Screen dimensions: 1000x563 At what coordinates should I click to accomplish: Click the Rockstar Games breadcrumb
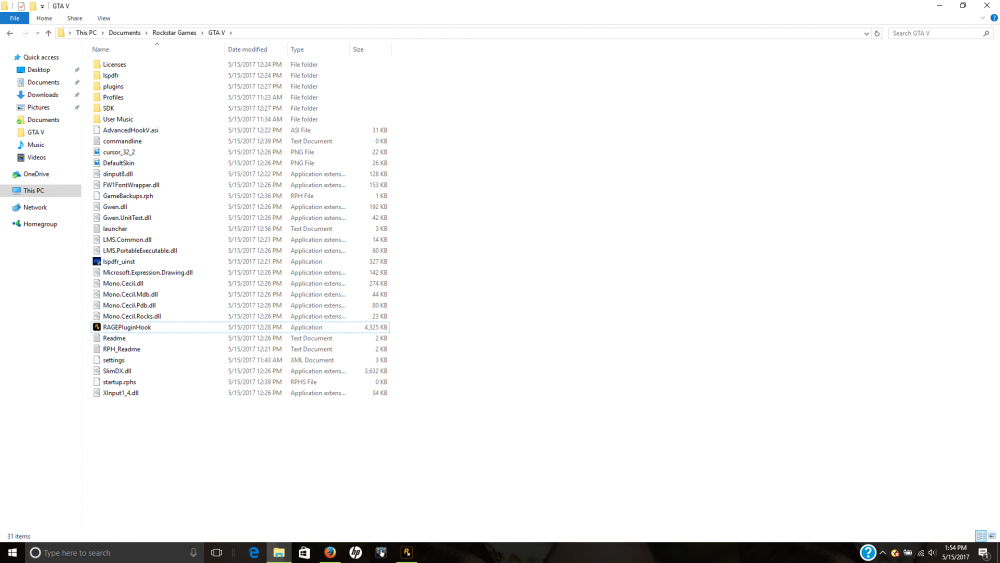(174, 33)
